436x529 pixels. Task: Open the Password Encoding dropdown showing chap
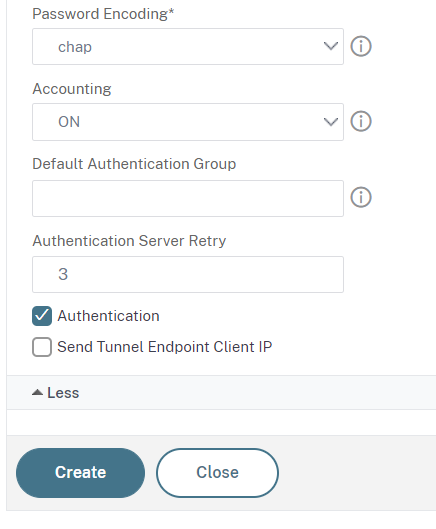tap(188, 47)
